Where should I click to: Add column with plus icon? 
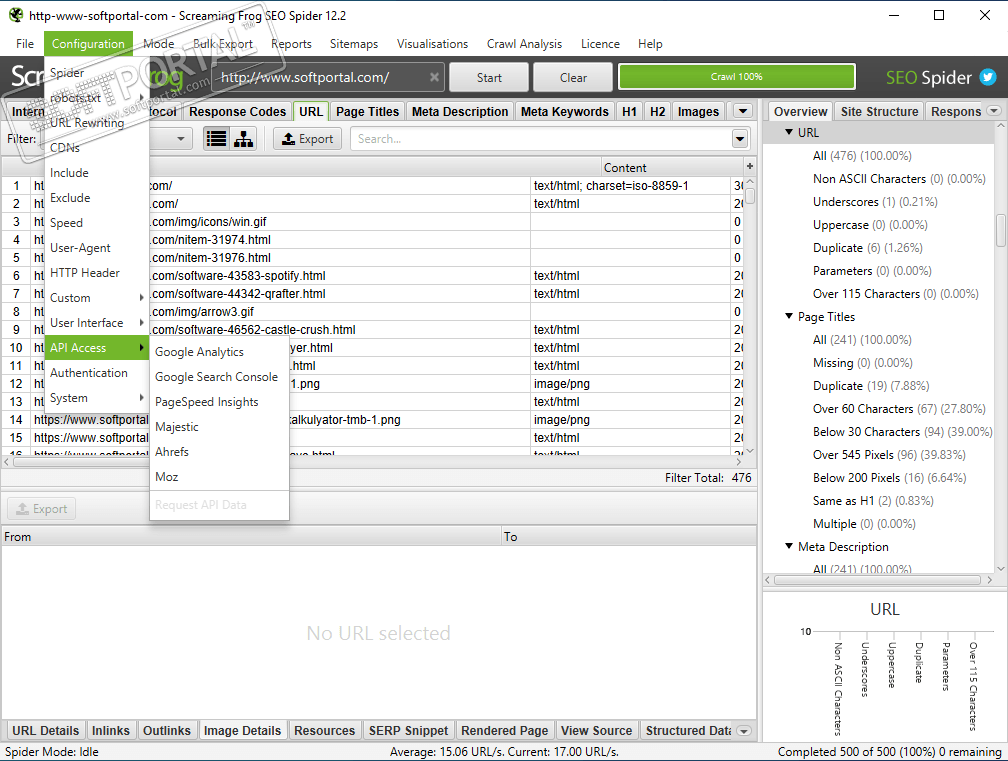pyautogui.click(x=750, y=166)
